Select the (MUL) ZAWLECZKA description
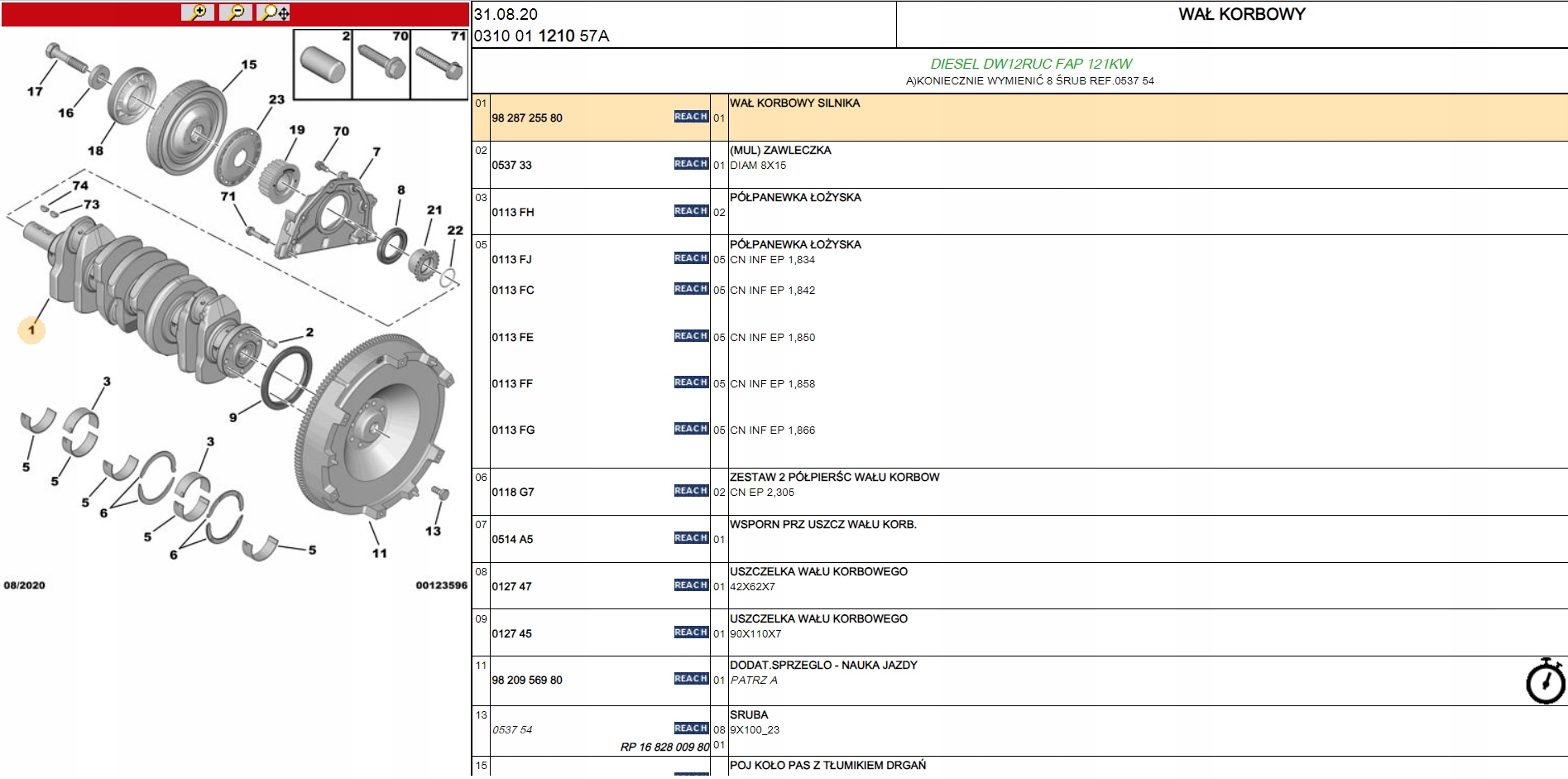Viewport: 1568px width, 779px height. 780,151
